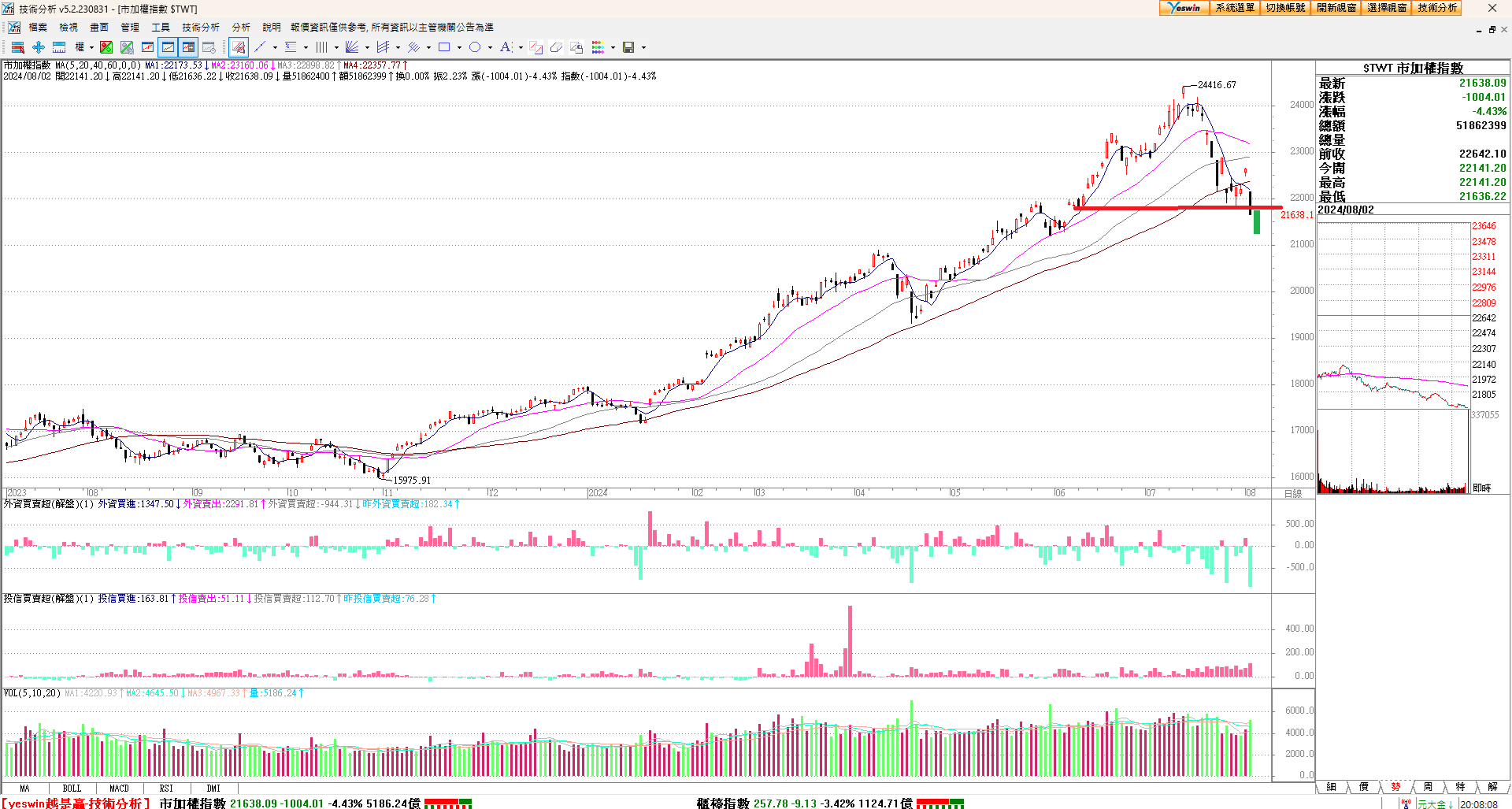
Task: Open the text annotation tool dropdown arrow
Action: point(521,47)
